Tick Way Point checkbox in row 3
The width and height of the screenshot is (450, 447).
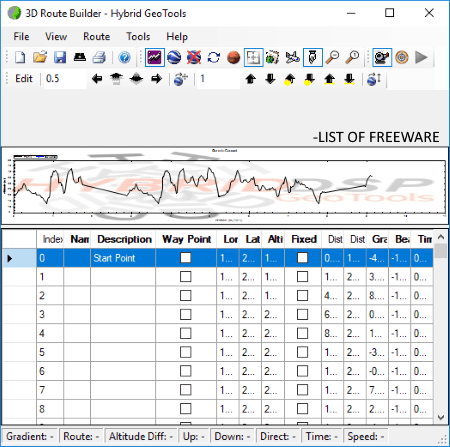click(x=186, y=314)
